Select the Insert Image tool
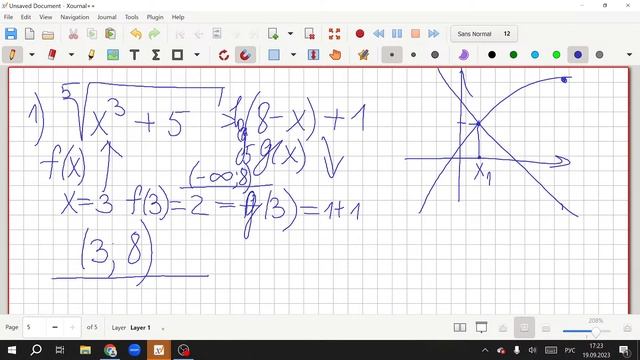Image resolution: width=640 pixels, height=360 pixels. [x=113, y=55]
